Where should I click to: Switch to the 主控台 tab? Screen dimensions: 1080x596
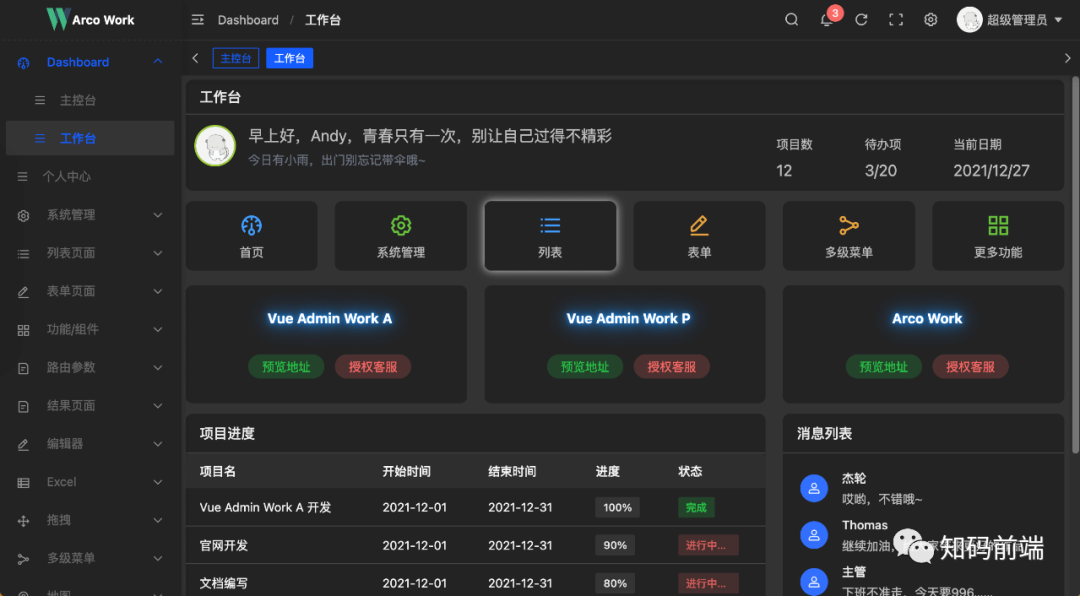(x=235, y=58)
